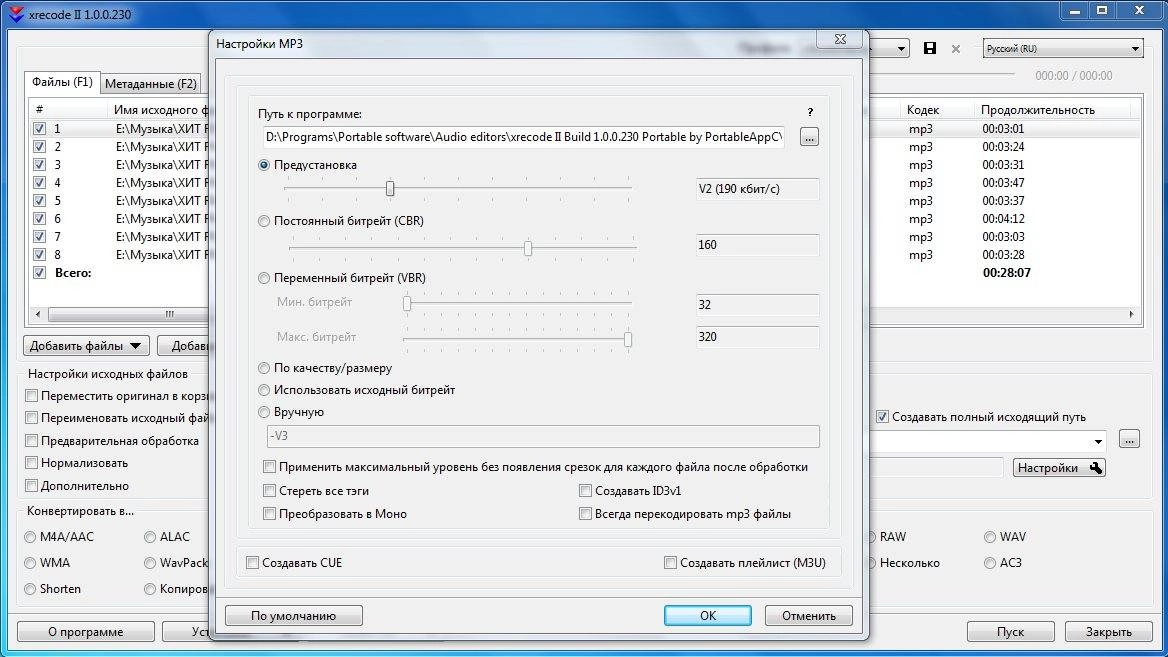Screen dimensions: 1168x657
Task: Click the delete profile X icon
Action: tap(956, 49)
